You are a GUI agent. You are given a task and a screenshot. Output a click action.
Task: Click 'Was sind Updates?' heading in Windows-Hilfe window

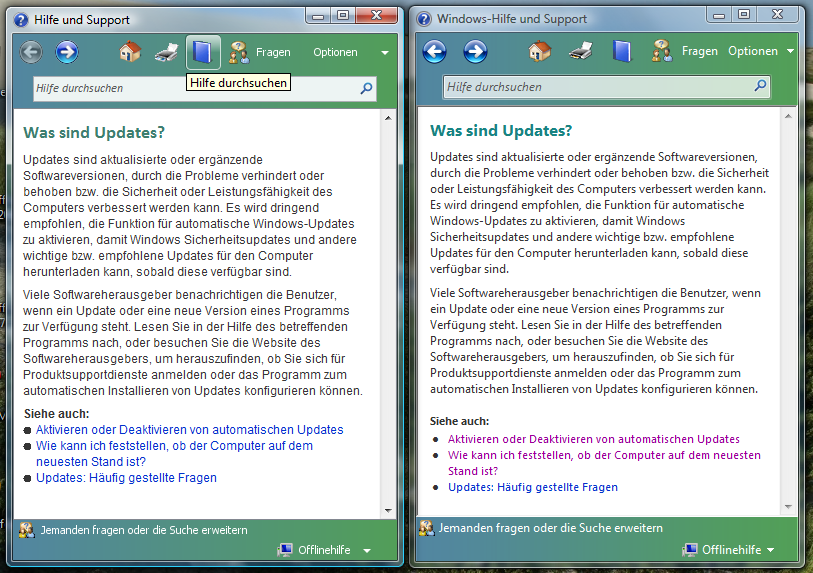(x=501, y=131)
